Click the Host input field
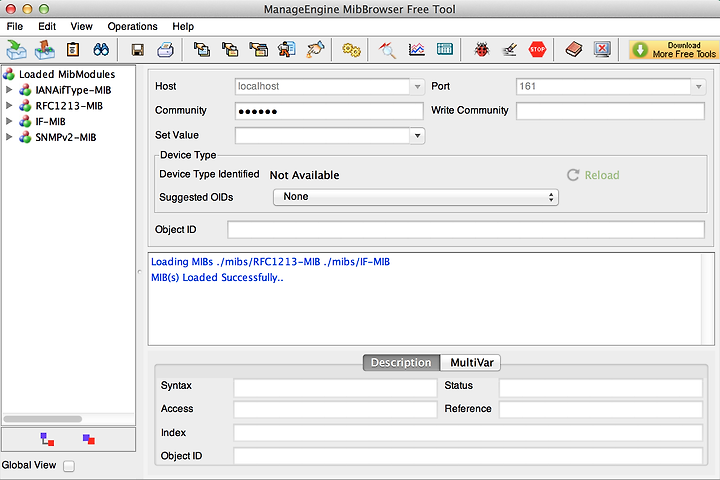Image resolution: width=720 pixels, height=480 pixels. (322, 86)
